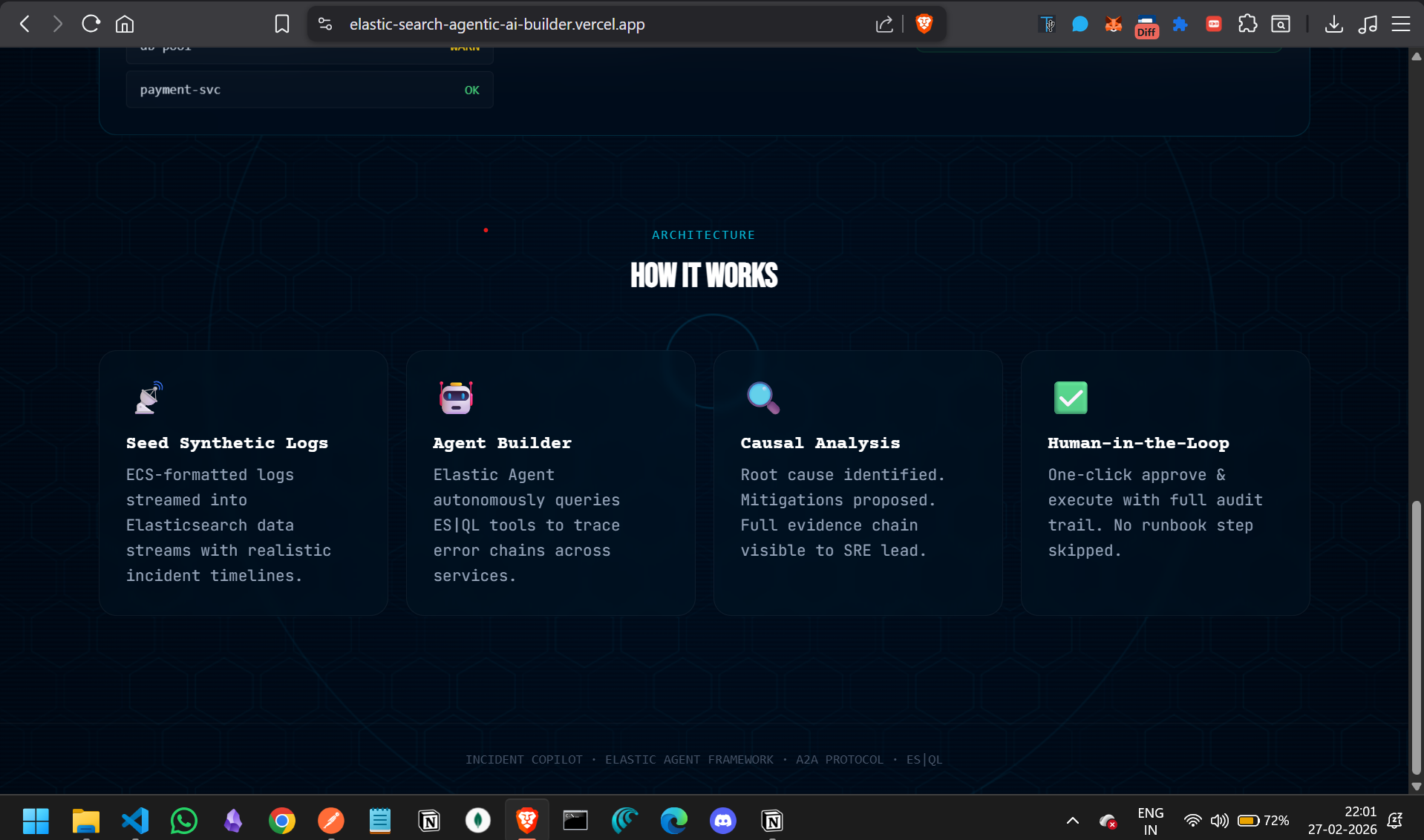Click the magnifying glass on Causal Analysis
The image size is (1424, 840).
(762, 398)
